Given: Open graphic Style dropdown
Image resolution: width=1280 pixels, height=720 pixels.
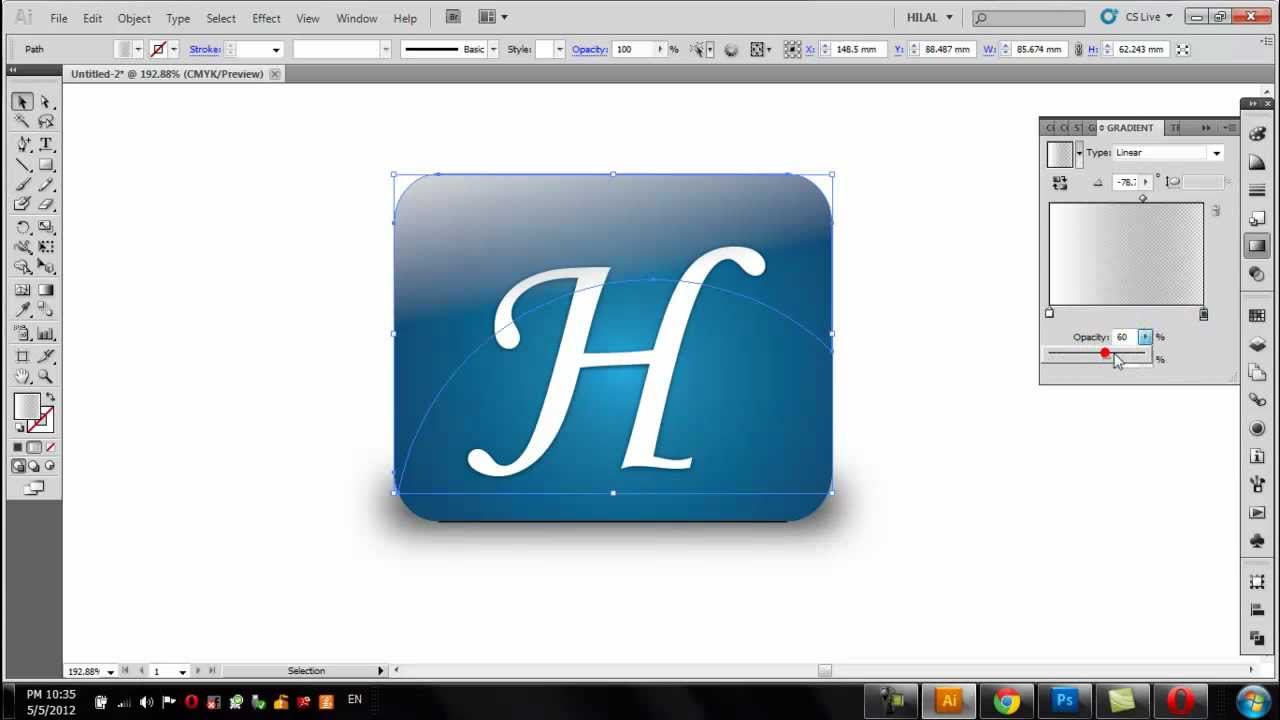Looking at the screenshot, I should (x=559, y=49).
